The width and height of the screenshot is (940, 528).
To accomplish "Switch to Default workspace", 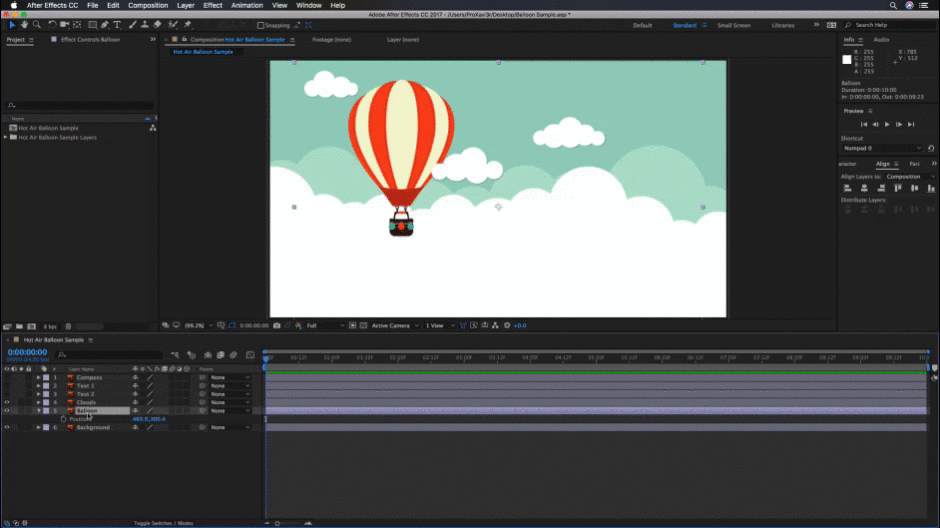I will tap(642, 25).
